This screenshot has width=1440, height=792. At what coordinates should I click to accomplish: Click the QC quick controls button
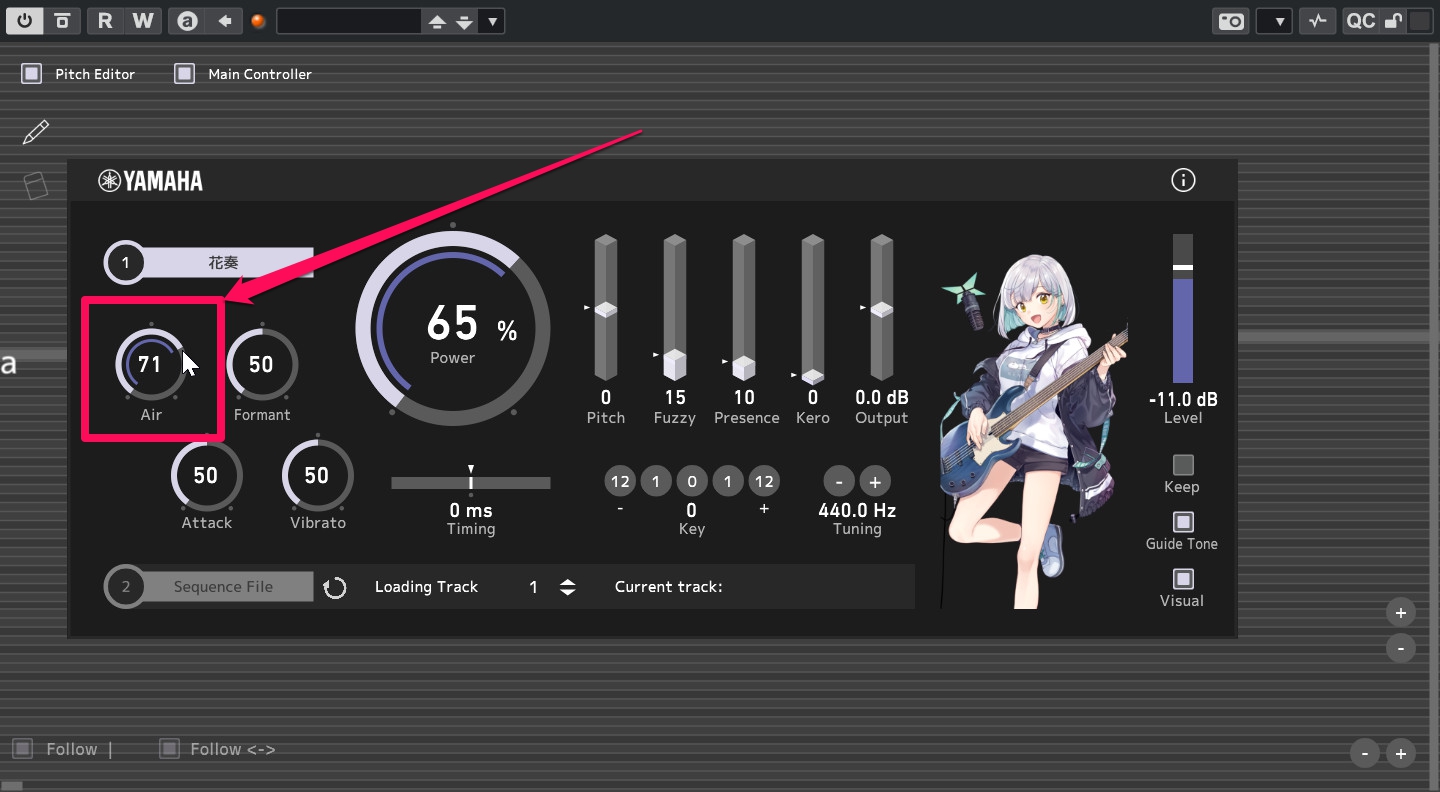(x=1360, y=21)
